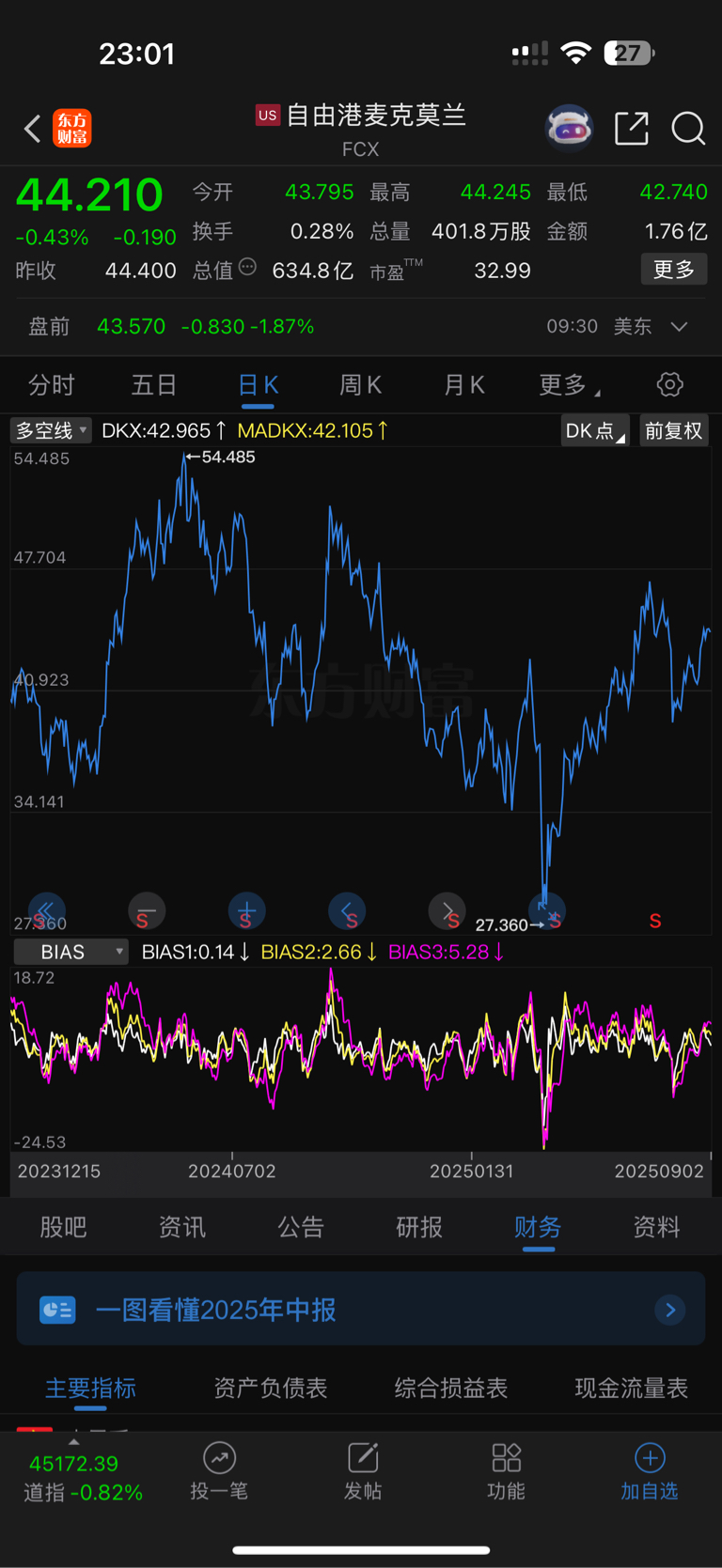Open the 东方财富 orange logo
722x1568 pixels.
coord(72,128)
